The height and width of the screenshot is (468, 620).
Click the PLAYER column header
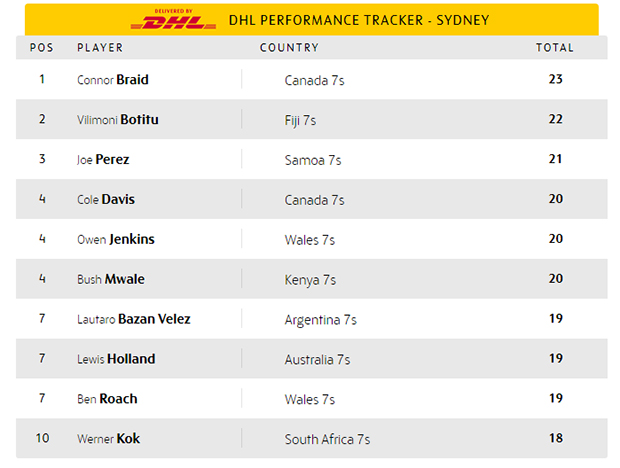(x=100, y=47)
